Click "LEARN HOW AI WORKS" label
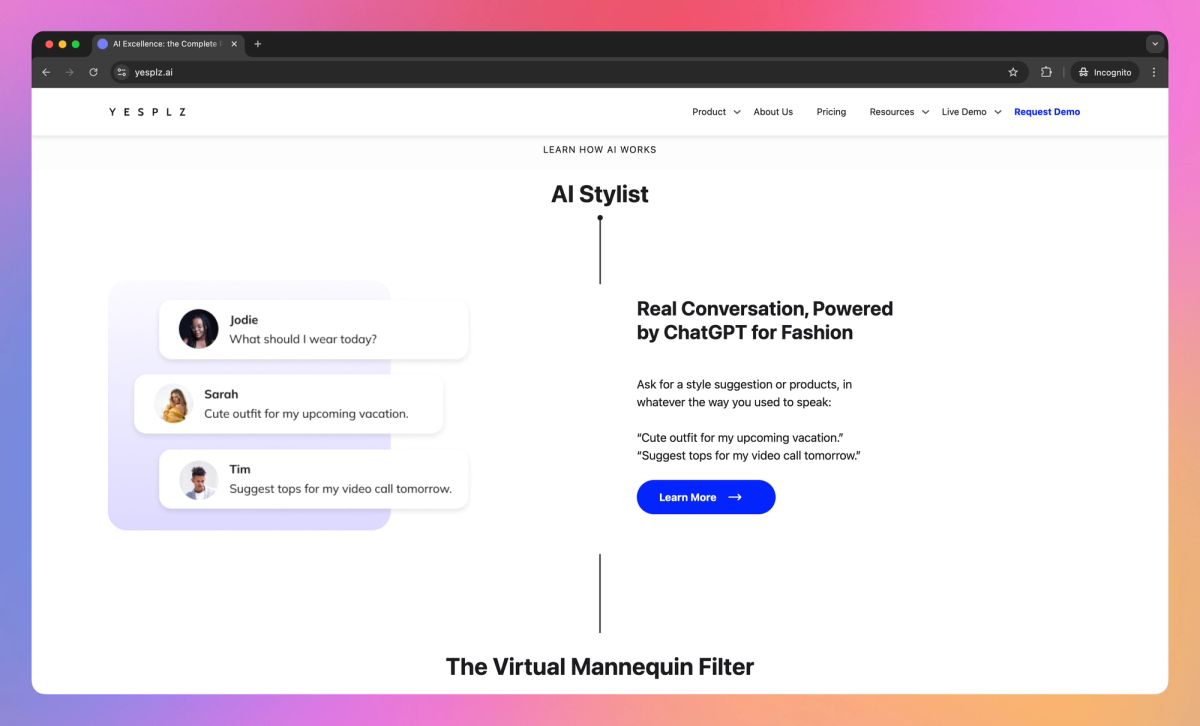Viewport: 1200px width, 726px height. pyautogui.click(x=600, y=150)
